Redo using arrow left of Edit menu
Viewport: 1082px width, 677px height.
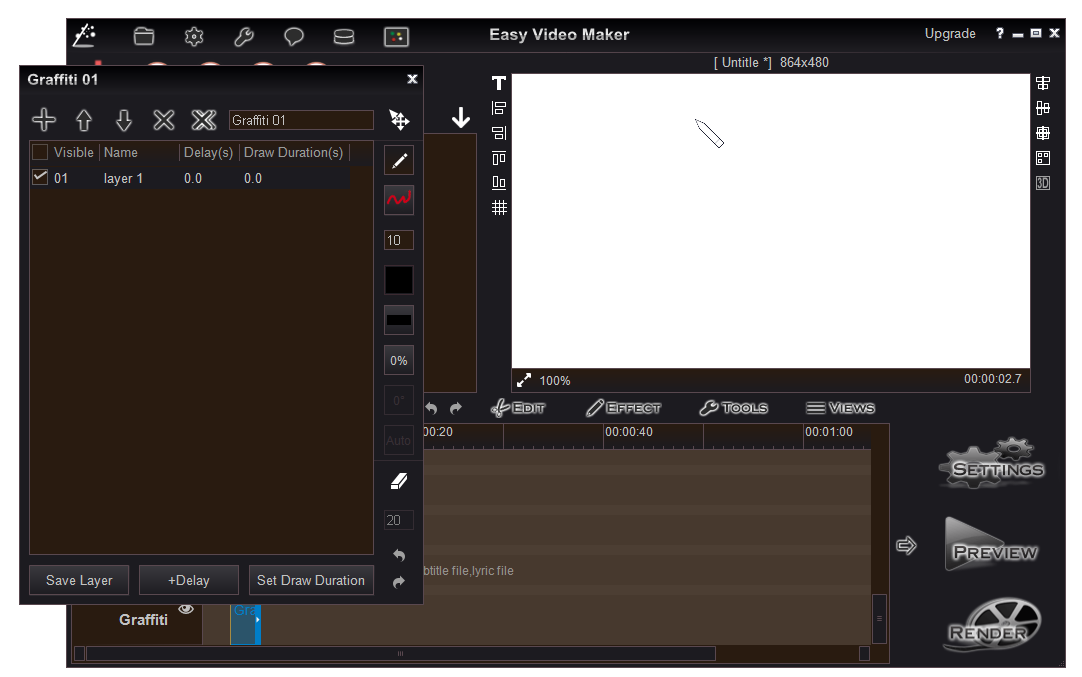[x=455, y=409]
